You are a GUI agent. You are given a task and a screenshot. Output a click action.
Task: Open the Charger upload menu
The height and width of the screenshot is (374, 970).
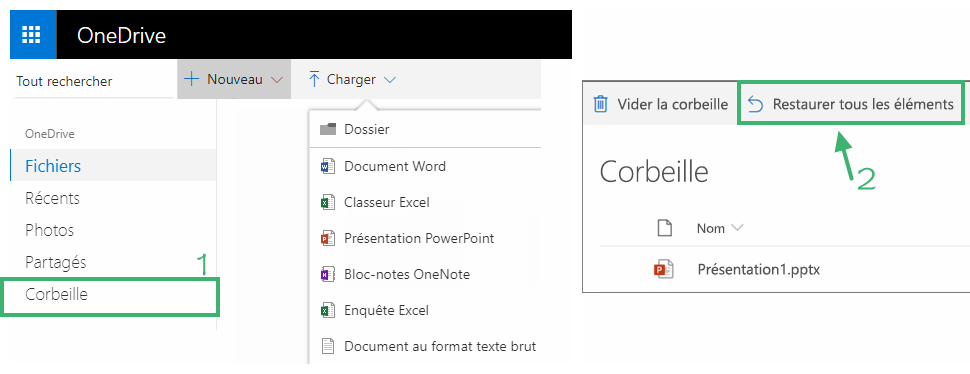click(351, 79)
